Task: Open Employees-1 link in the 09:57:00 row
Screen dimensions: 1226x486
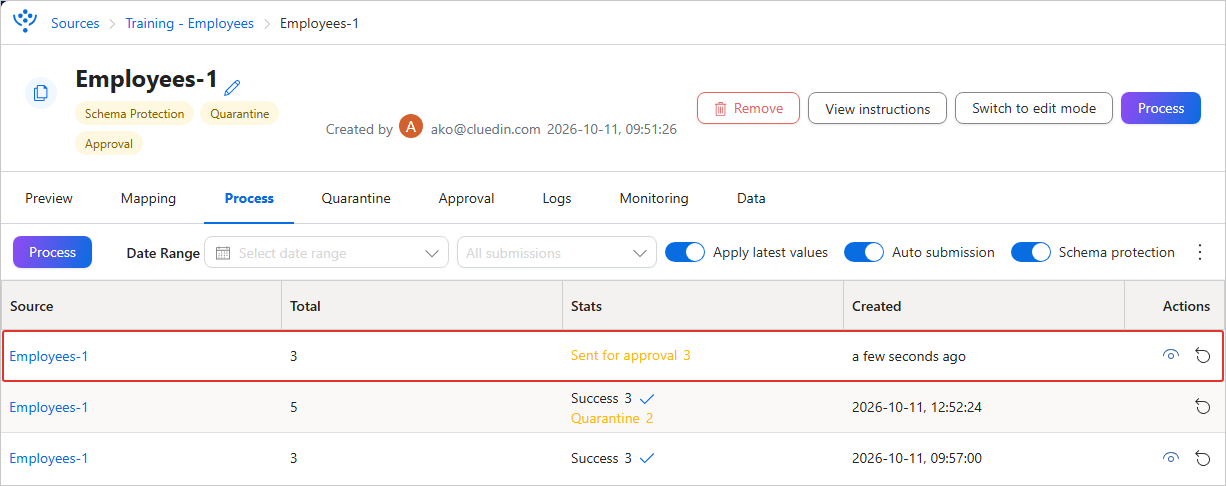Action: 49,458
